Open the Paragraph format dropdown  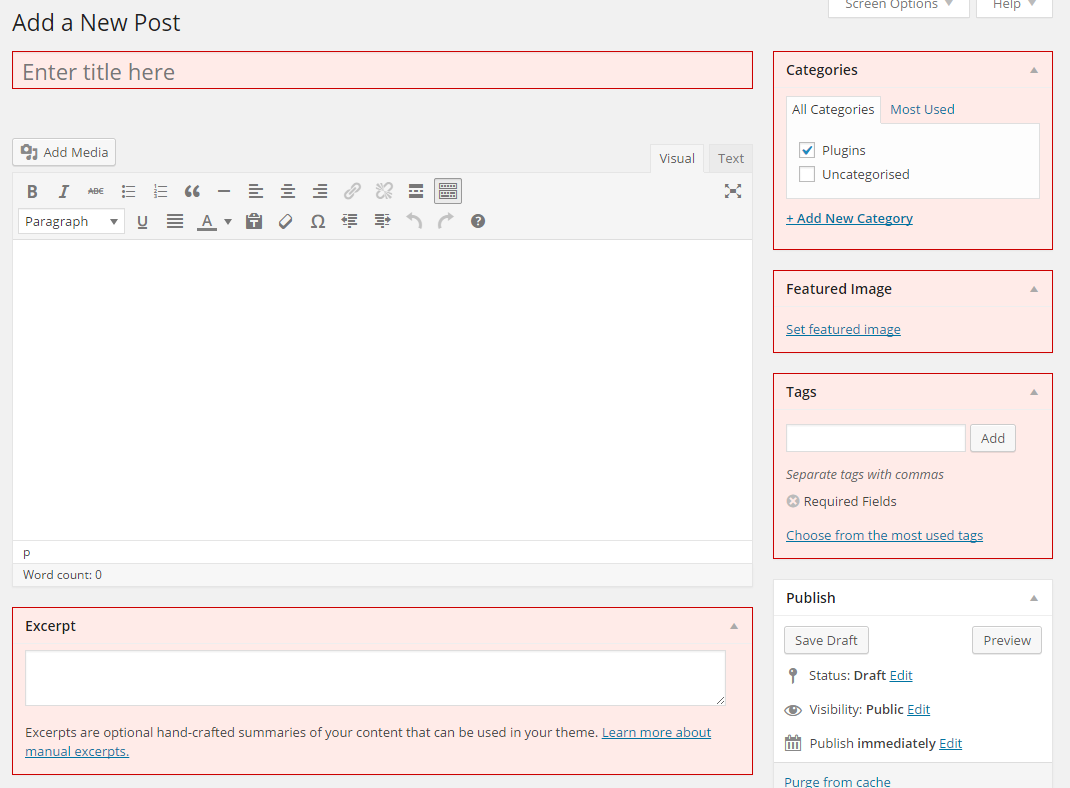pyautogui.click(x=71, y=222)
